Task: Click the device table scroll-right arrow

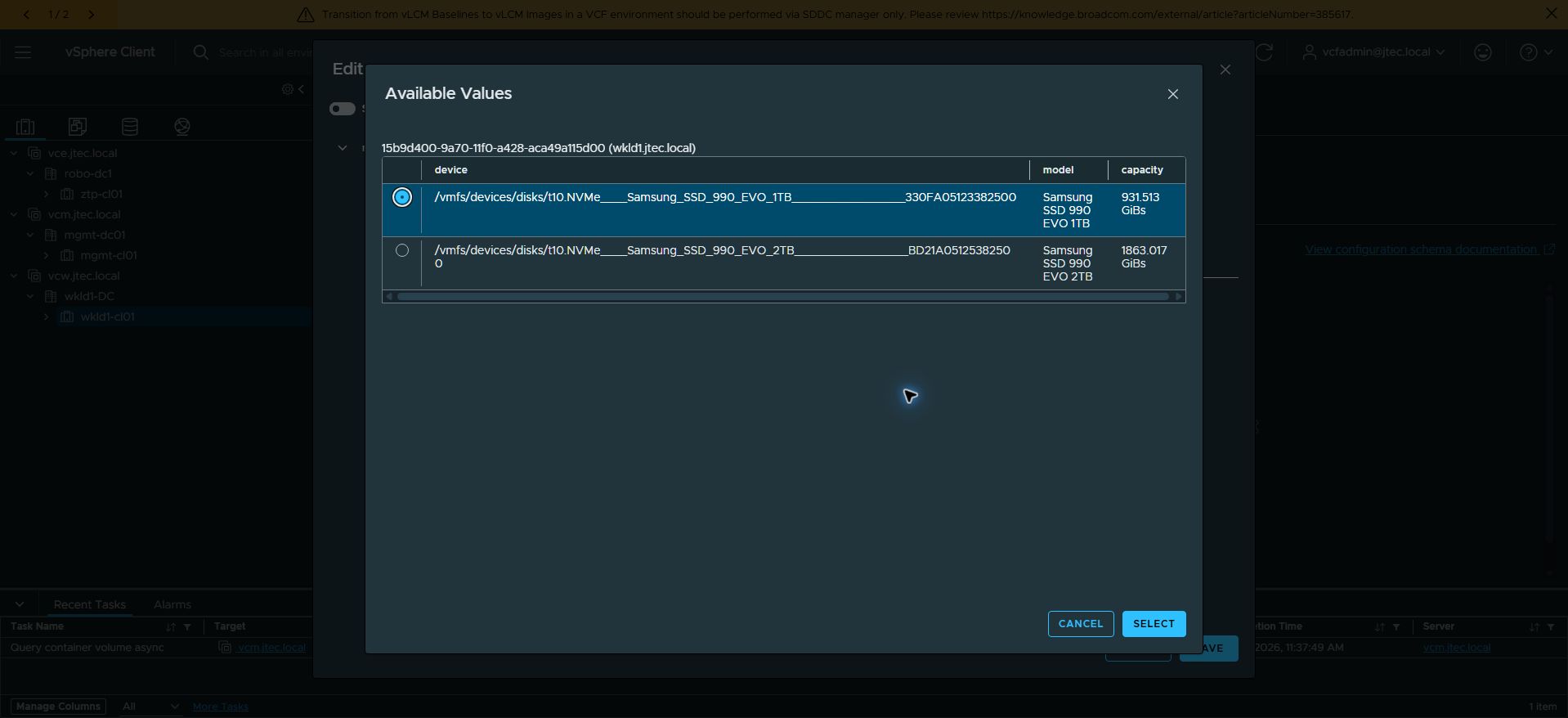Action: [1179, 296]
